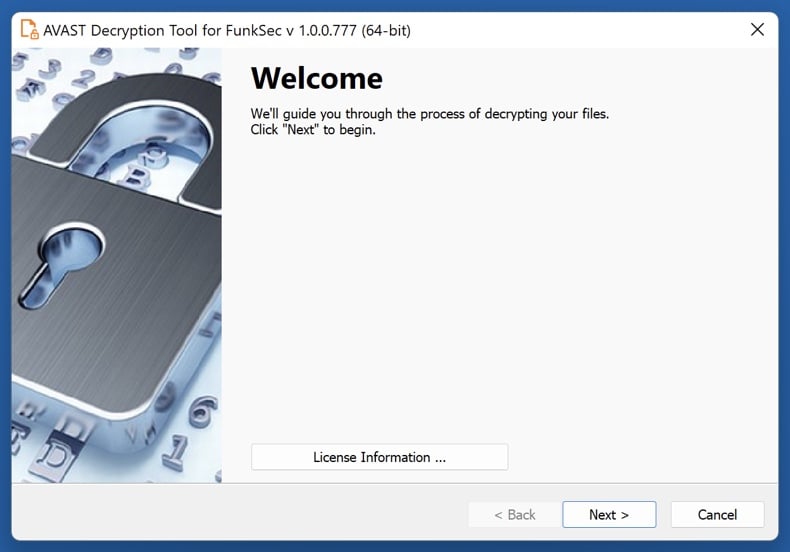Close the AVAST Decryption Tool window

tap(757, 30)
